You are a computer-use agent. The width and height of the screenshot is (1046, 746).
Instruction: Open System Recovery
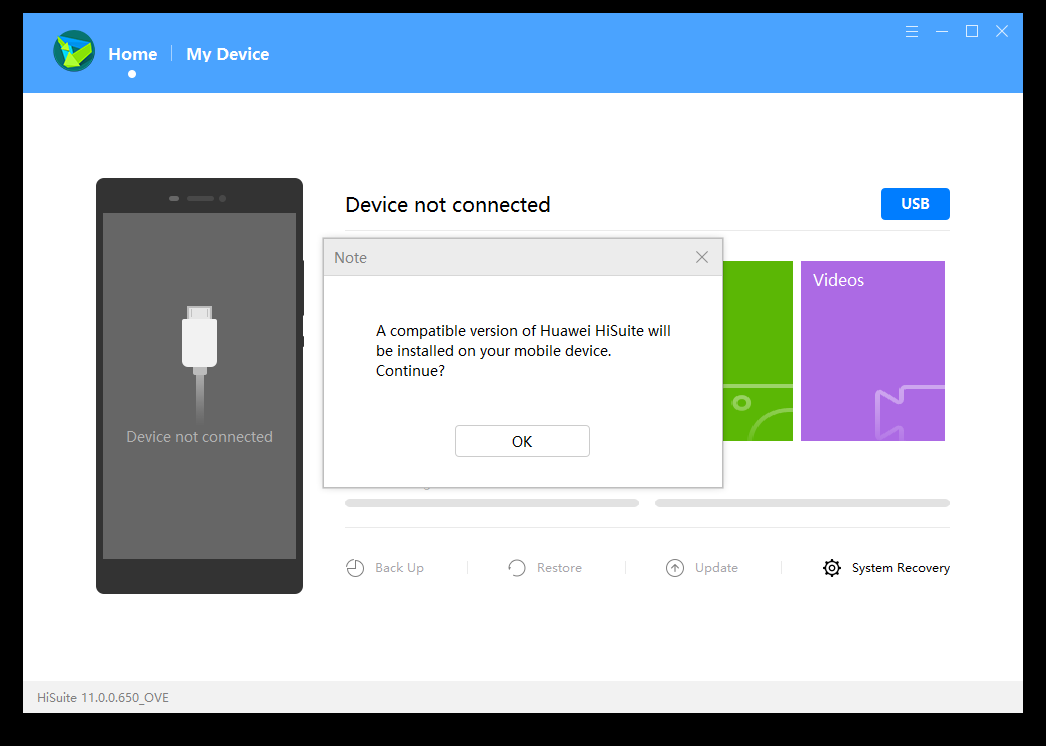(901, 568)
